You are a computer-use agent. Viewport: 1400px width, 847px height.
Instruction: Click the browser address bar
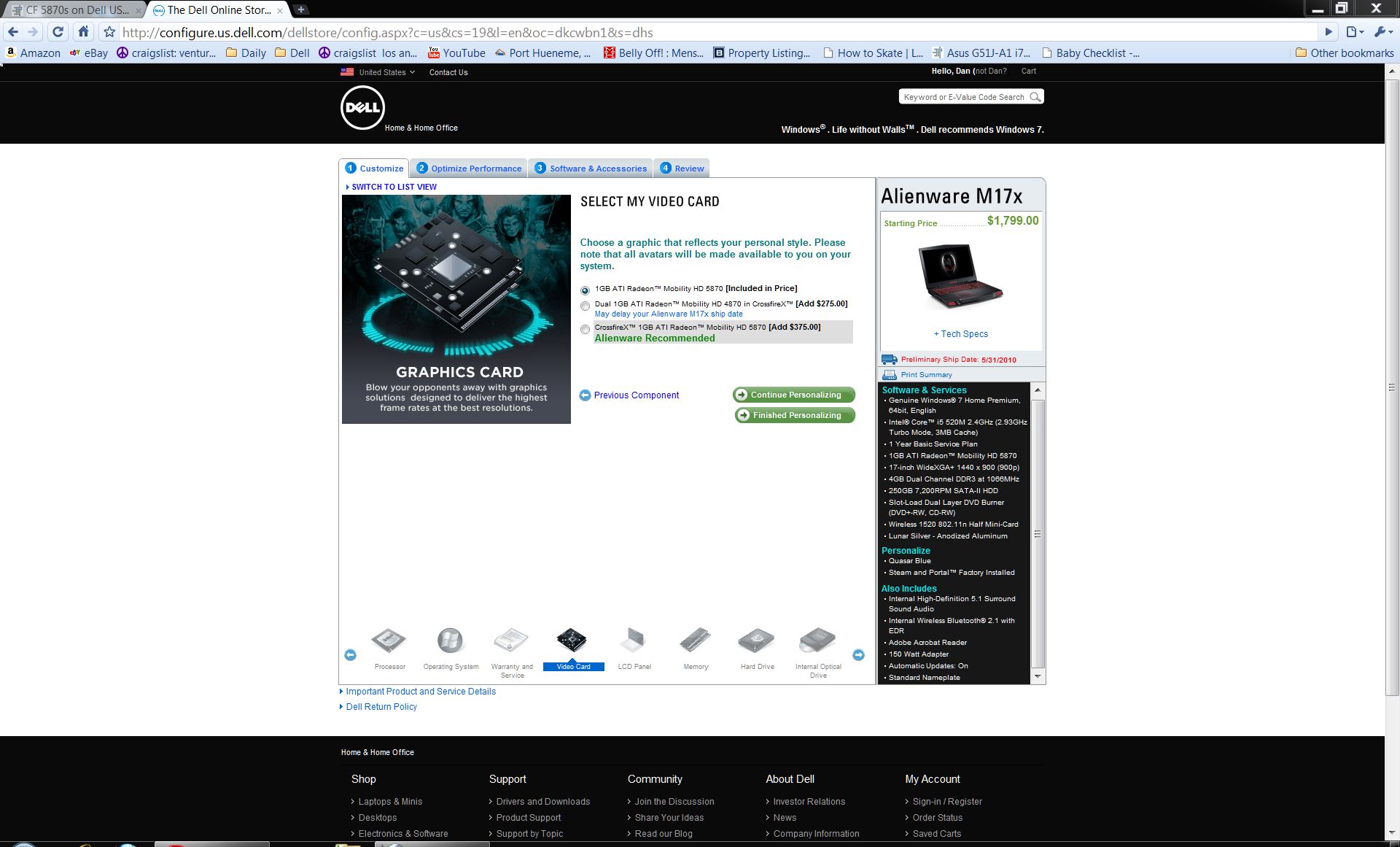tap(718, 32)
